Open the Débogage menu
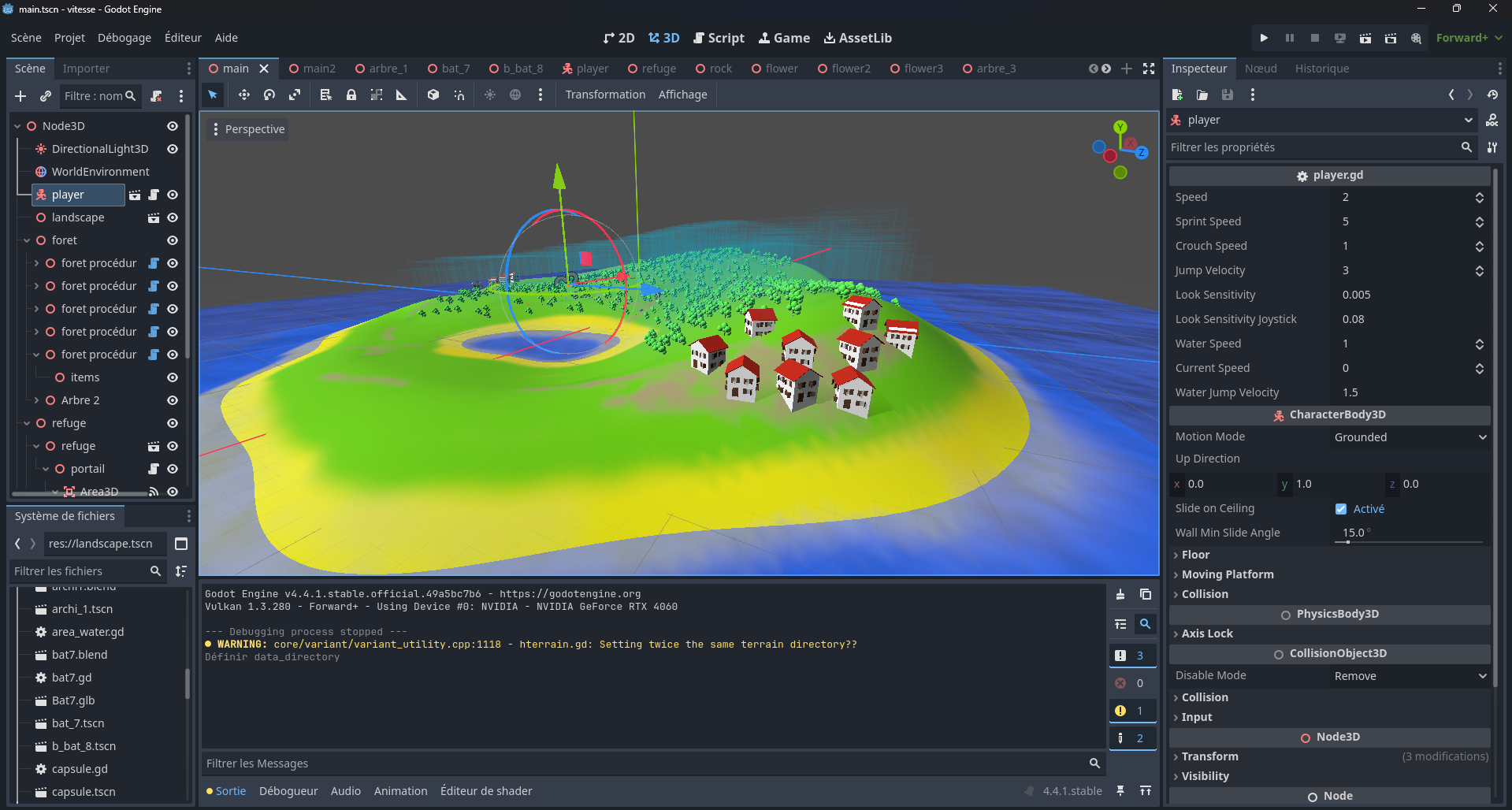The height and width of the screenshot is (810, 1512). coord(124,38)
